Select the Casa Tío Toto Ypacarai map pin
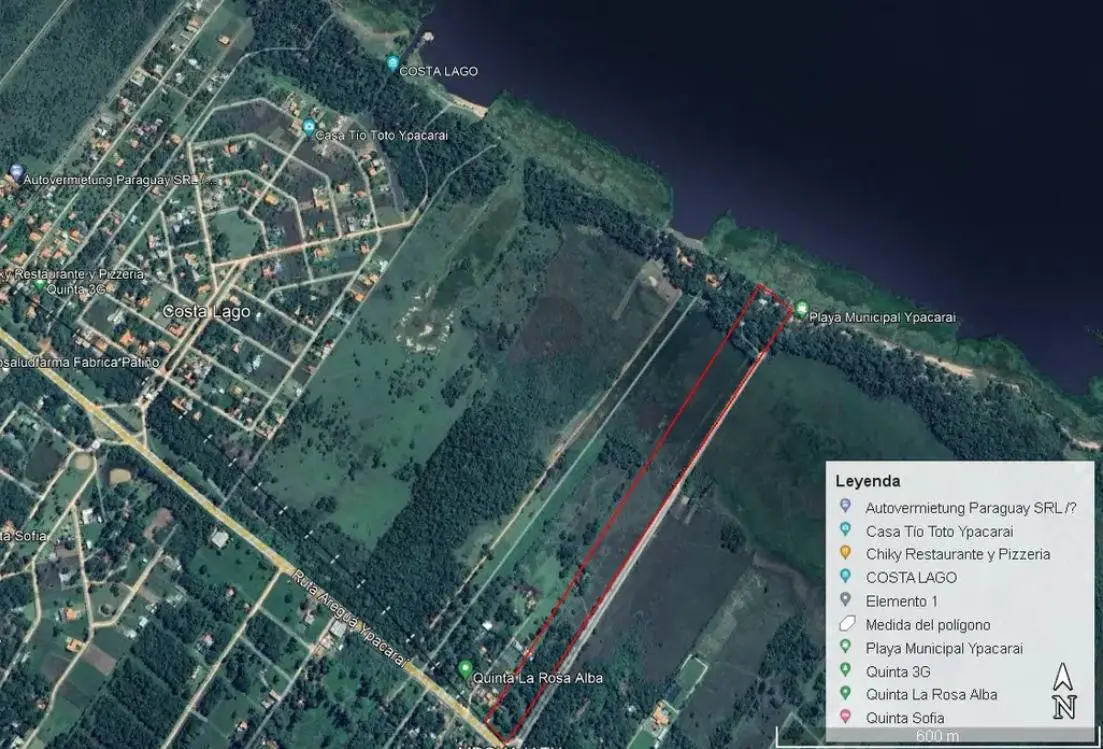Viewport: 1103px width, 749px height. pyautogui.click(x=309, y=127)
